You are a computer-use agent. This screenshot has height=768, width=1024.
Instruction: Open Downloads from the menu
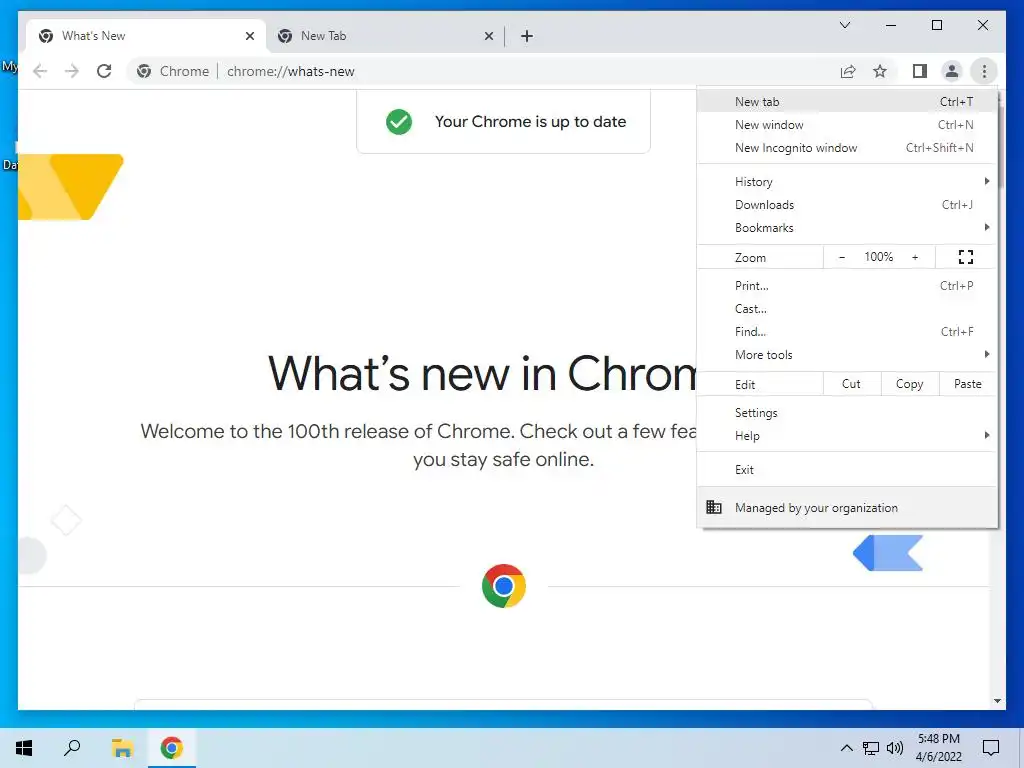pyautogui.click(x=847, y=204)
